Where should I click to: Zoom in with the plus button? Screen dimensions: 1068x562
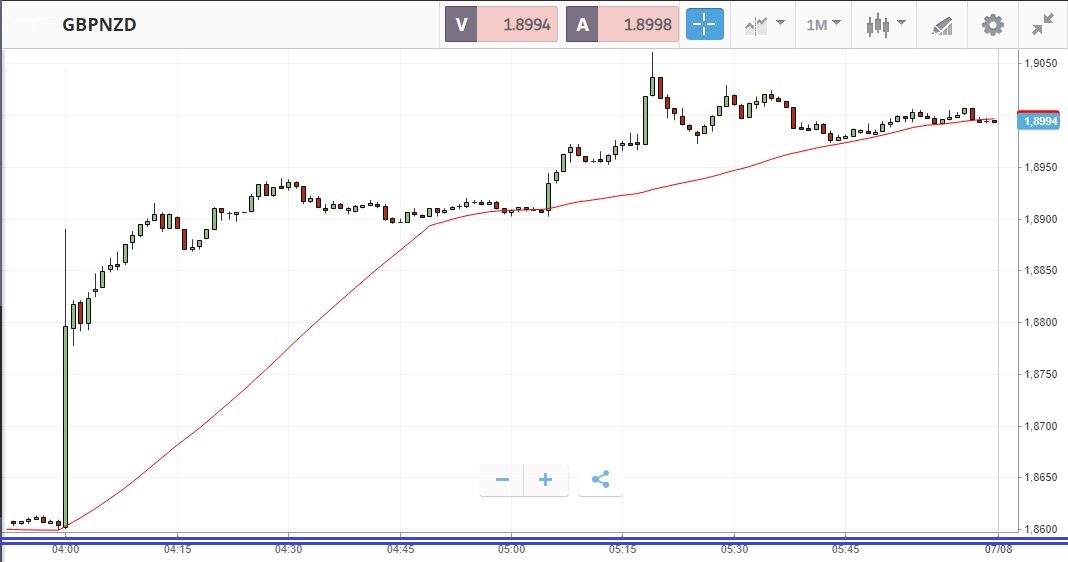(546, 480)
